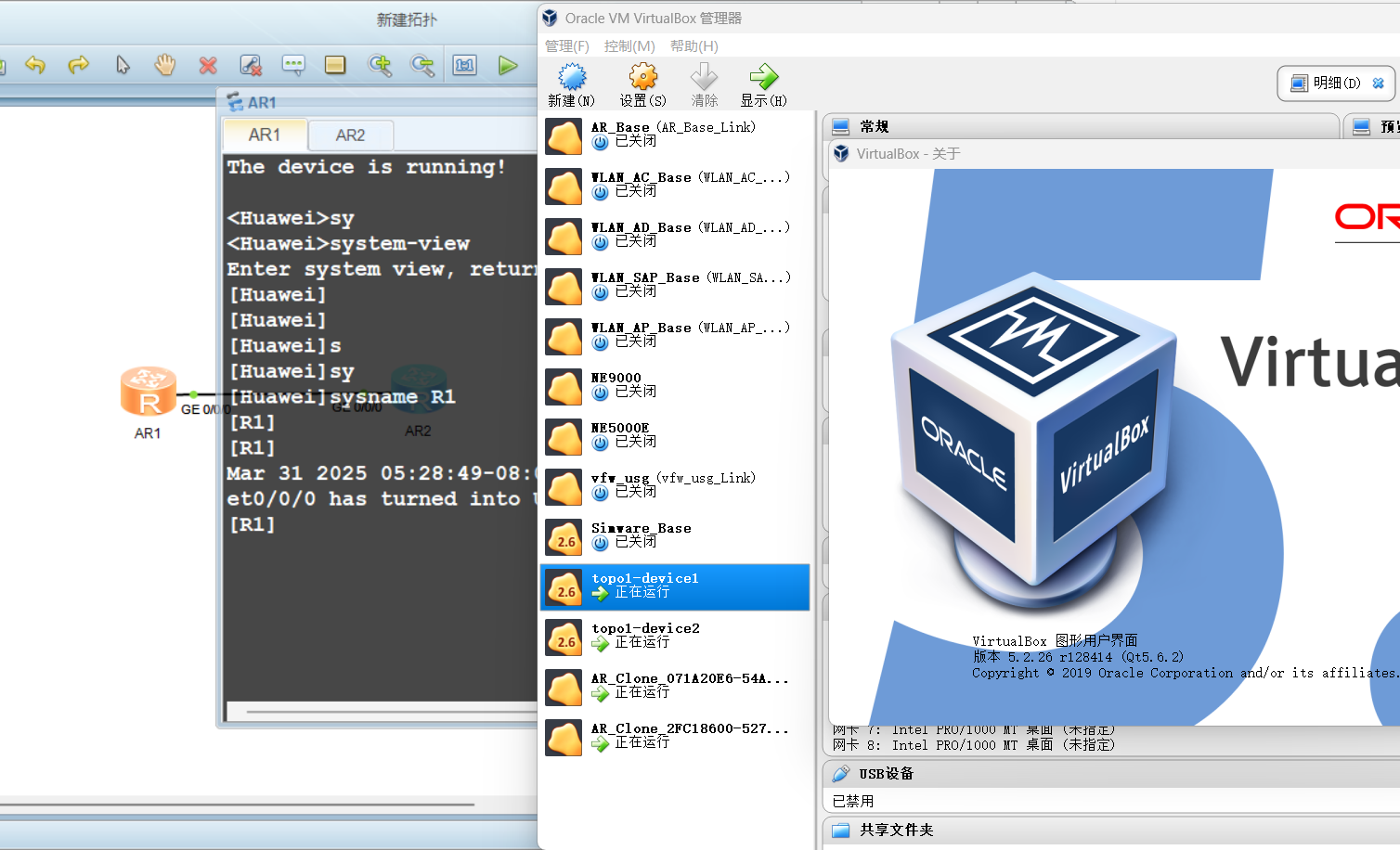Click the Undo arrow in eNSP

pos(36,65)
